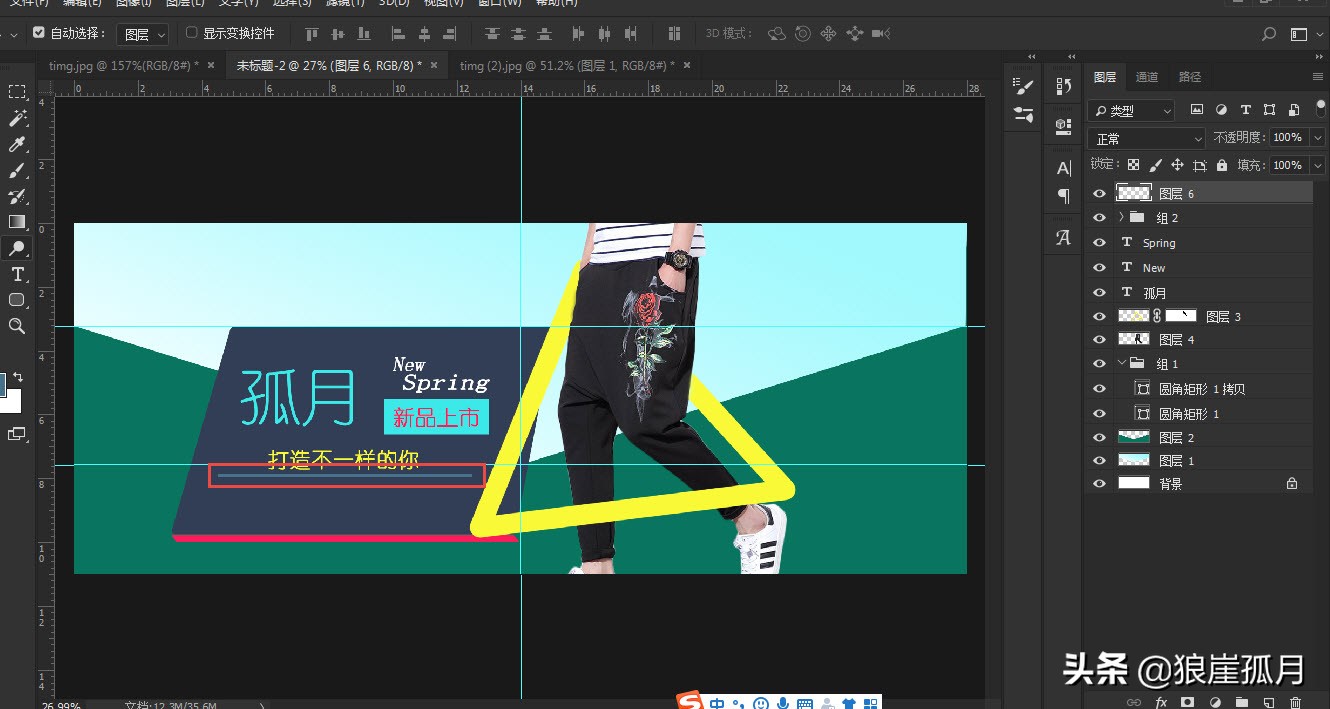Image resolution: width=1330 pixels, height=709 pixels.
Task: Select the Brush tool
Action: (16, 170)
